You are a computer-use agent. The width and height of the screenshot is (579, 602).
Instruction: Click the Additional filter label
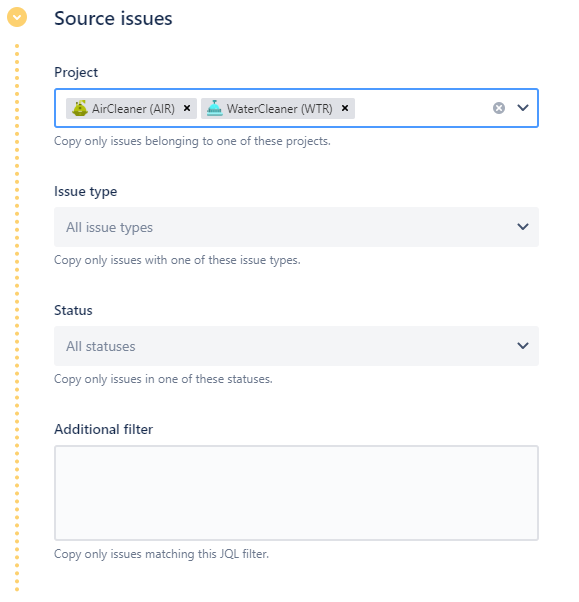[104, 429]
